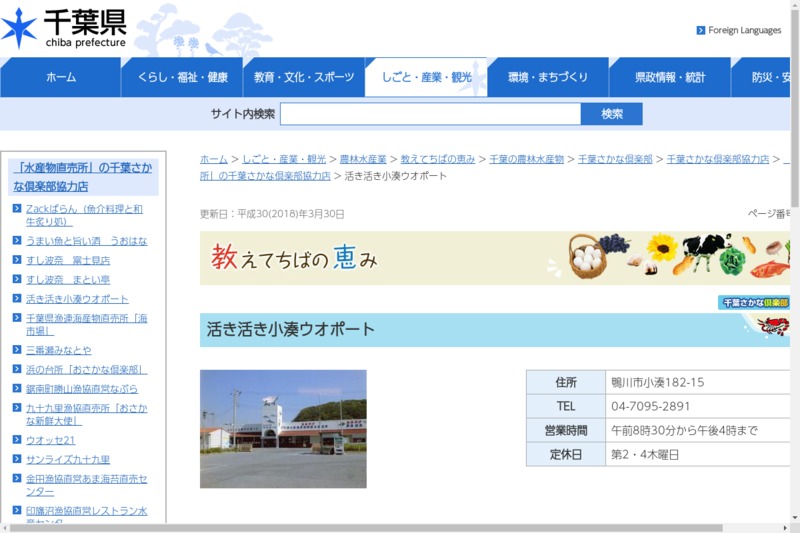The height and width of the screenshot is (533, 800).
Task: Open 農林水産業 breadcrumb link
Action: tap(363, 159)
